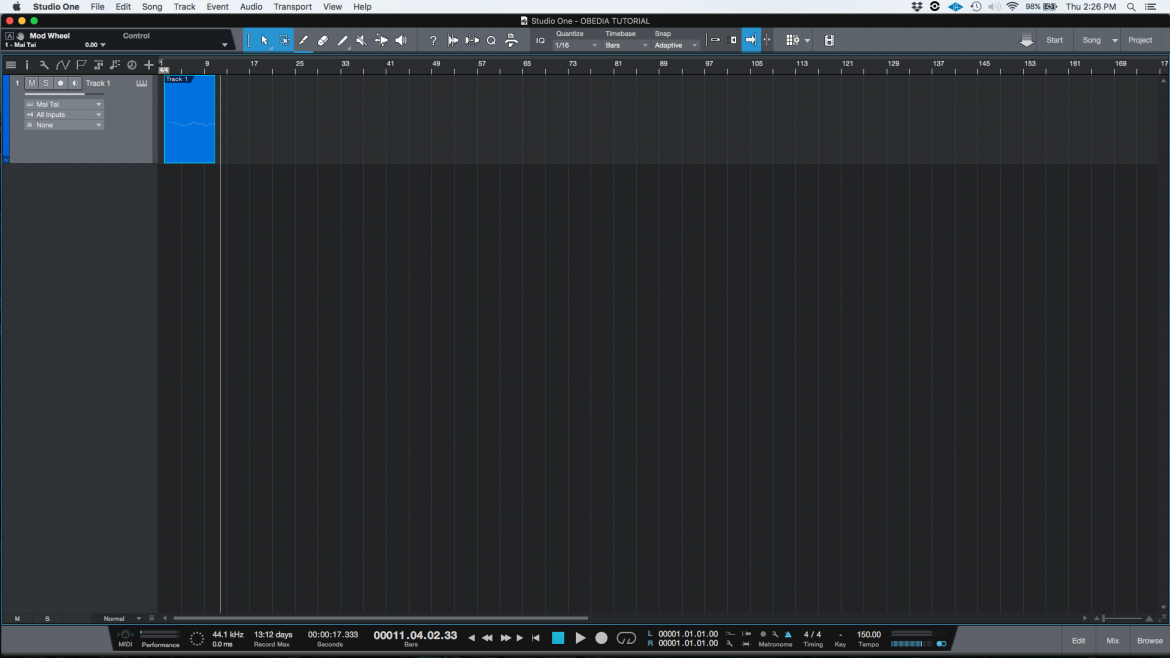Select the Paint tool
The height and width of the screenshot is (658, 1170).
(x=343, y=40)
